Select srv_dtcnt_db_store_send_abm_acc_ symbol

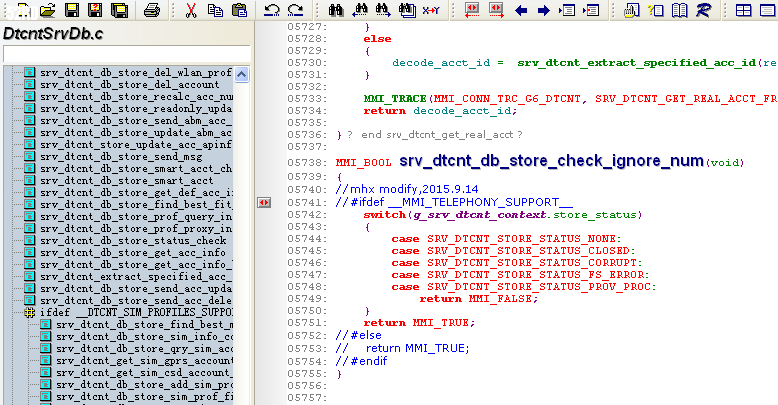click(136, 120)
